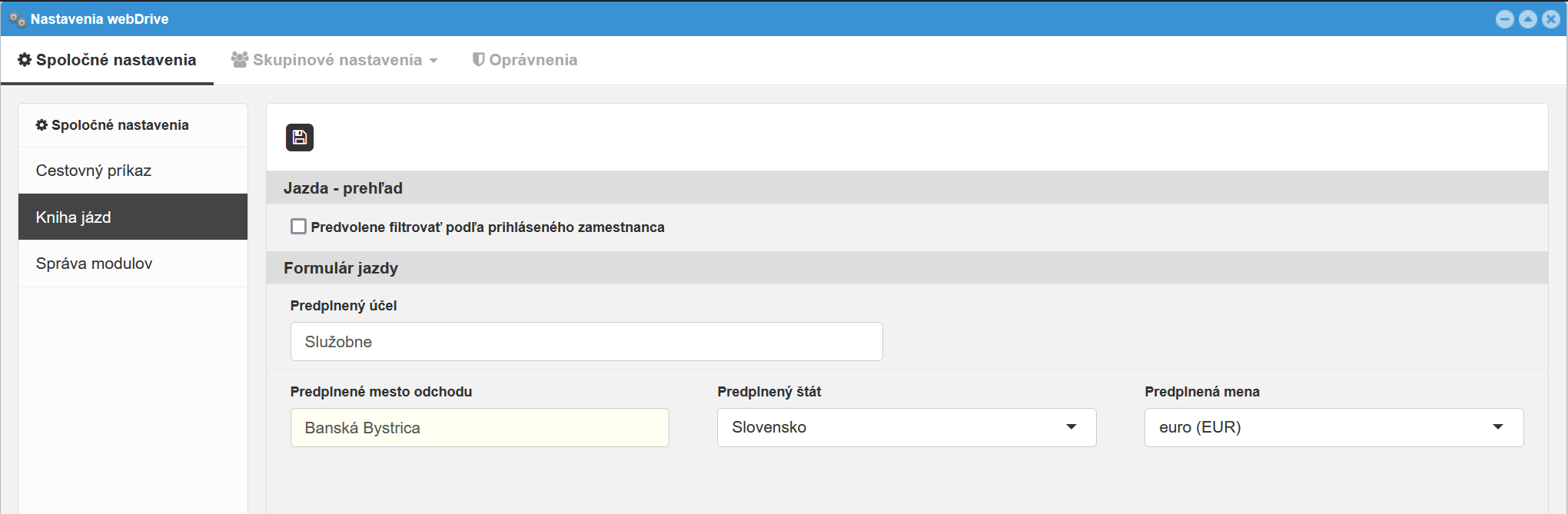Open the Predplnený štát dropdown
Viewport: 1568px width, 514px height.
(906, 427)
